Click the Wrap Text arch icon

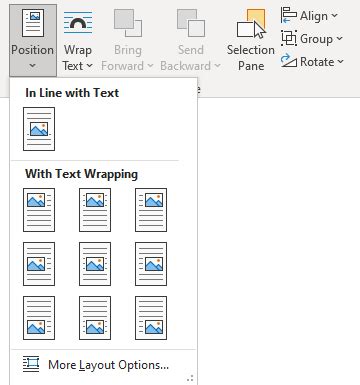click(x=78, y=23)
